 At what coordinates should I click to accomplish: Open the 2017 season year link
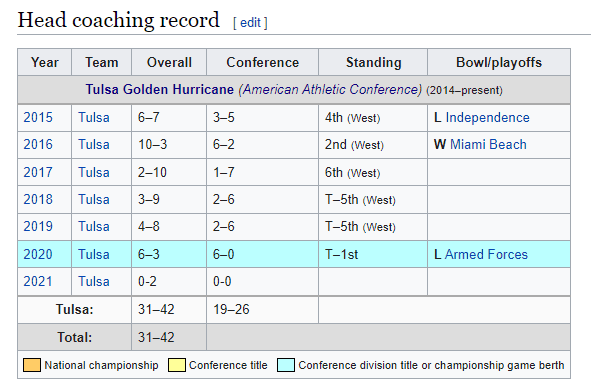tap(38, 172)
